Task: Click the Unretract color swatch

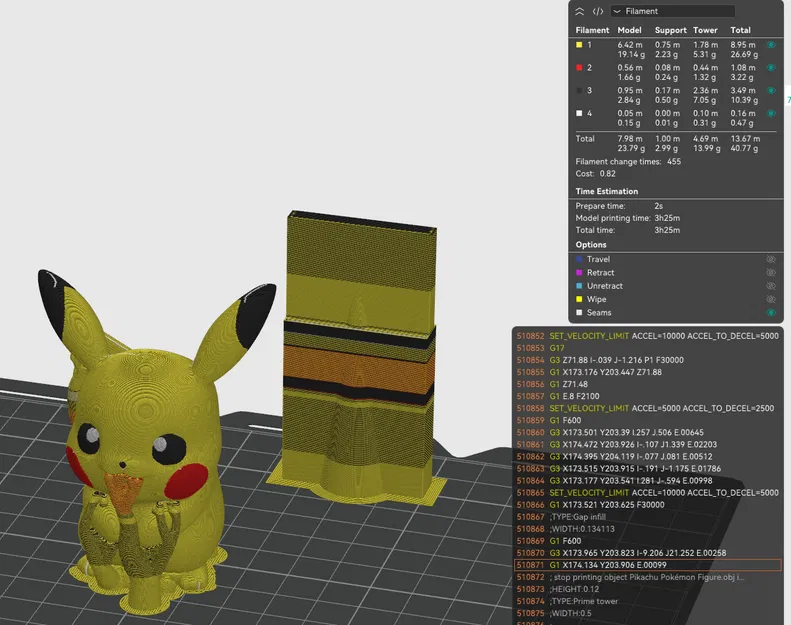Action: coord(579,286)
